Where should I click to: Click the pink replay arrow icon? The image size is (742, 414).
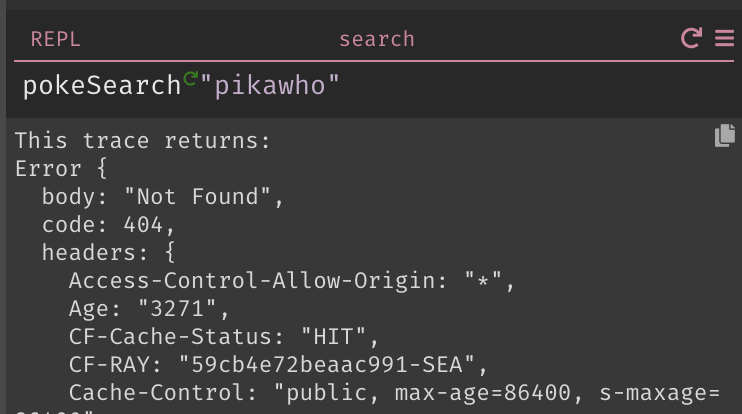(x=691, y=38)
